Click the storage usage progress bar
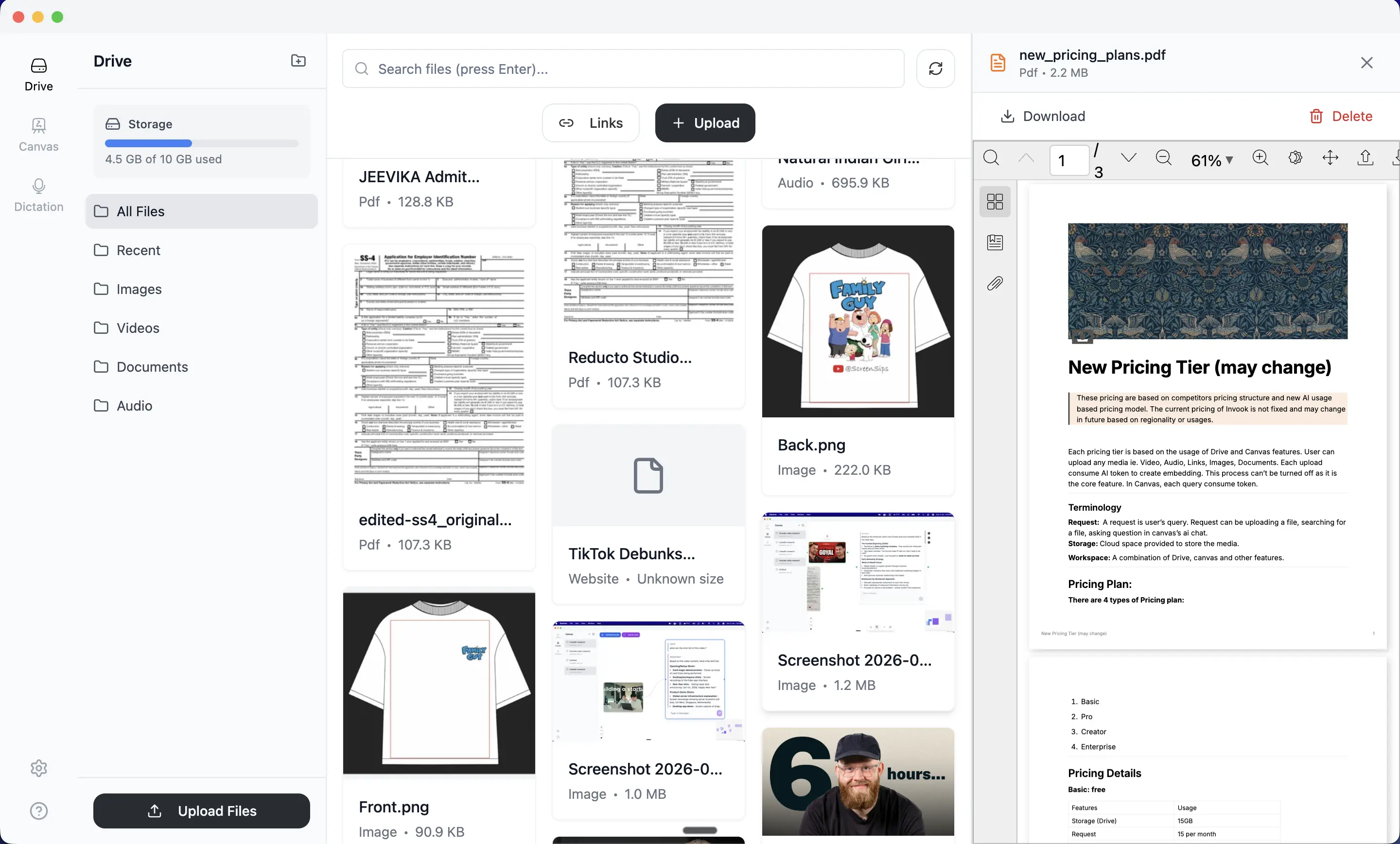The width and height of the screenshot is (1400, 844). 202,144
